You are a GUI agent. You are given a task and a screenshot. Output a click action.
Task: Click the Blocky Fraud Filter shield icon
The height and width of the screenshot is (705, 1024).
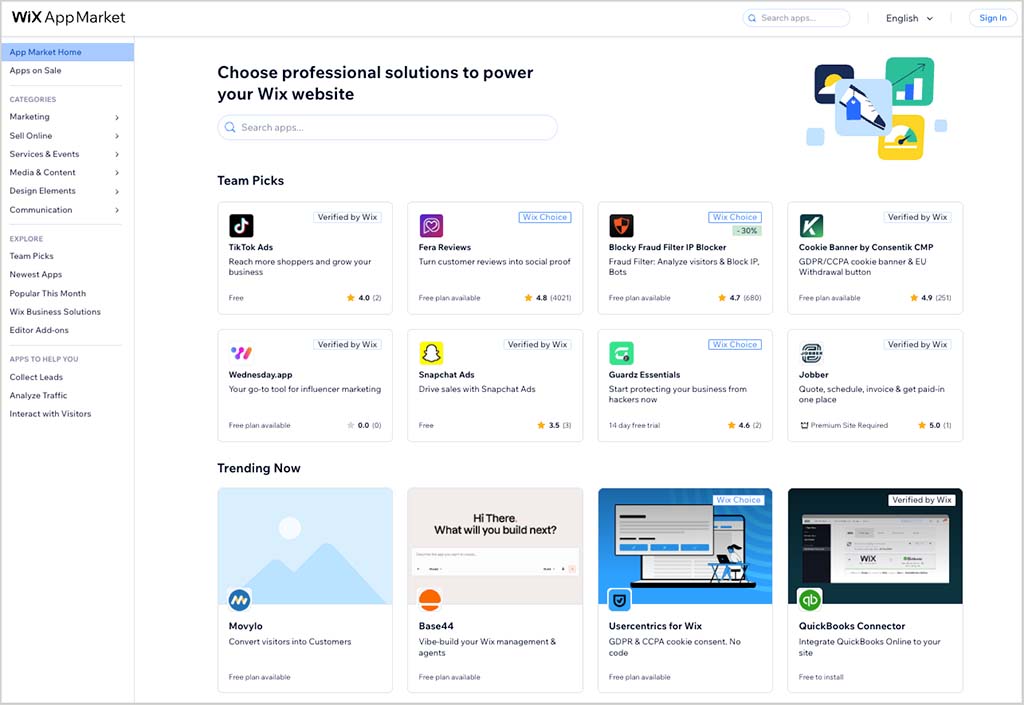click(x=621, y=226)
